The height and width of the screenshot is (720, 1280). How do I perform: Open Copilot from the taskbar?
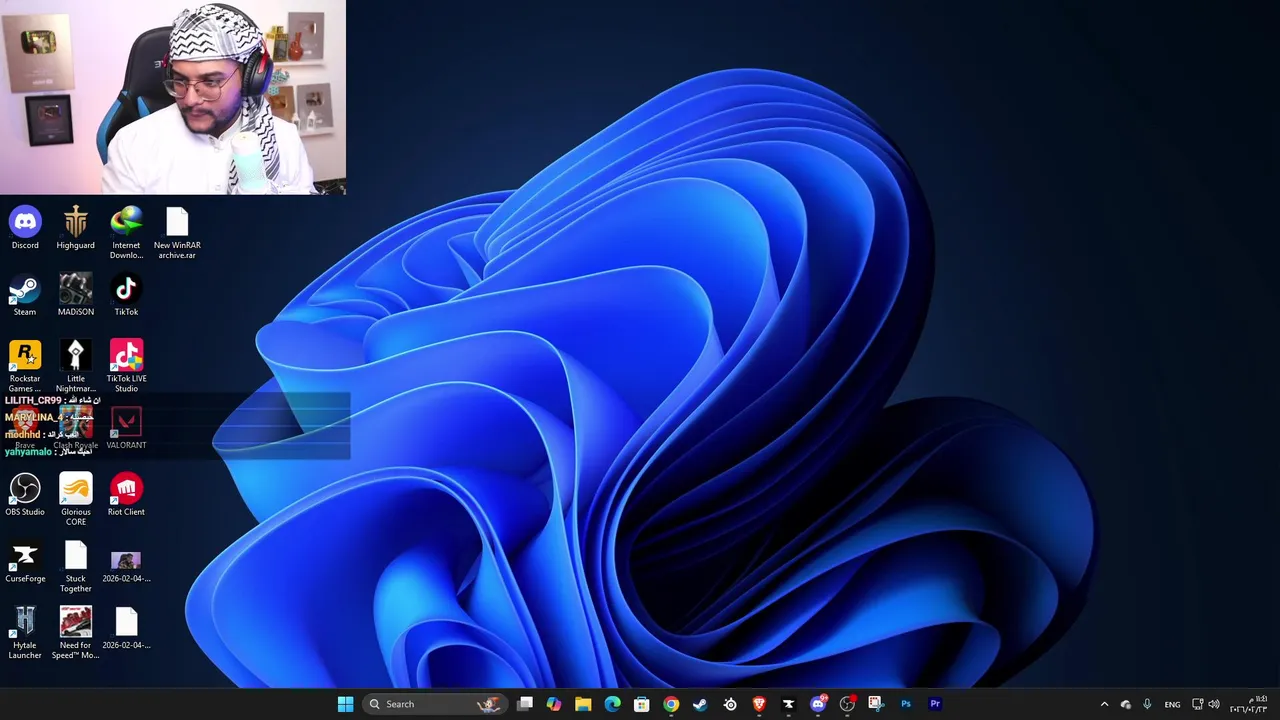click(x=554, y=704)
